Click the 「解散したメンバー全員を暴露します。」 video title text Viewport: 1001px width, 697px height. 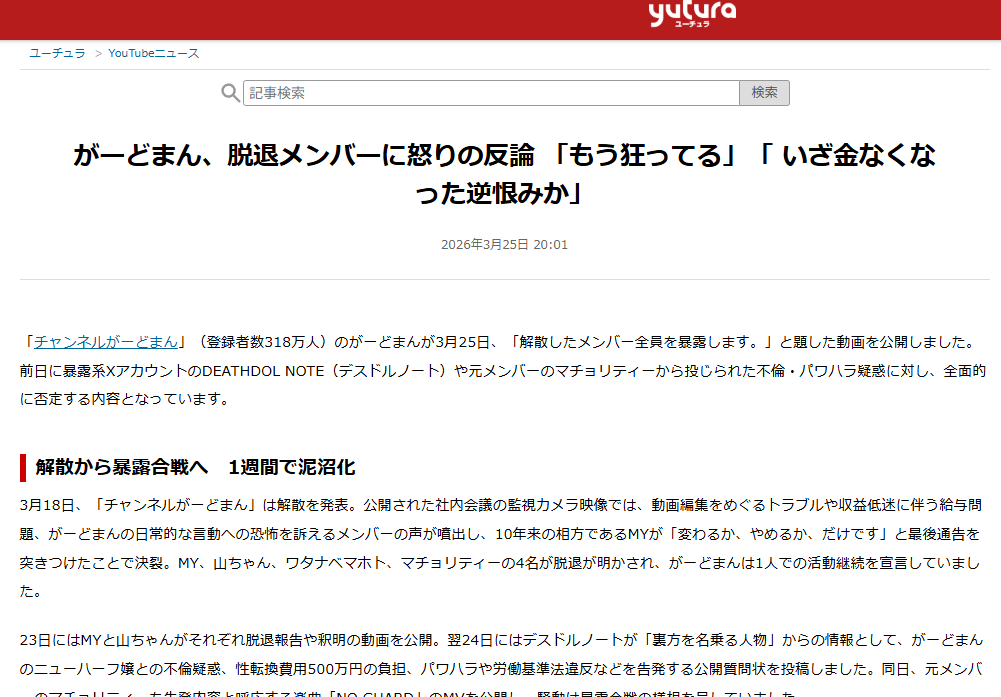pos(643,342)
